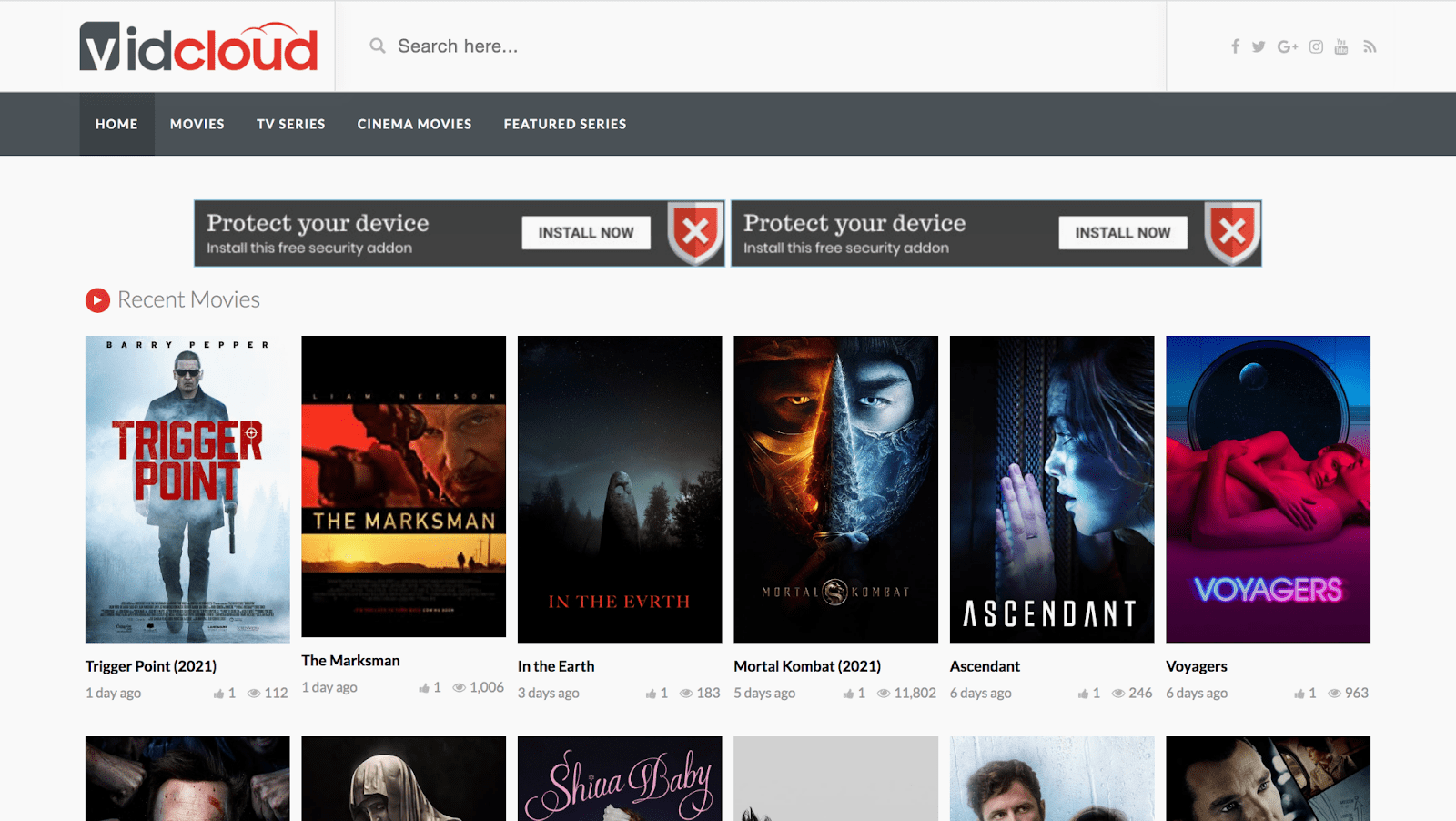Click the Ascendant title link
This screenshot has width=1456, height=821.
tap(985, 666)
